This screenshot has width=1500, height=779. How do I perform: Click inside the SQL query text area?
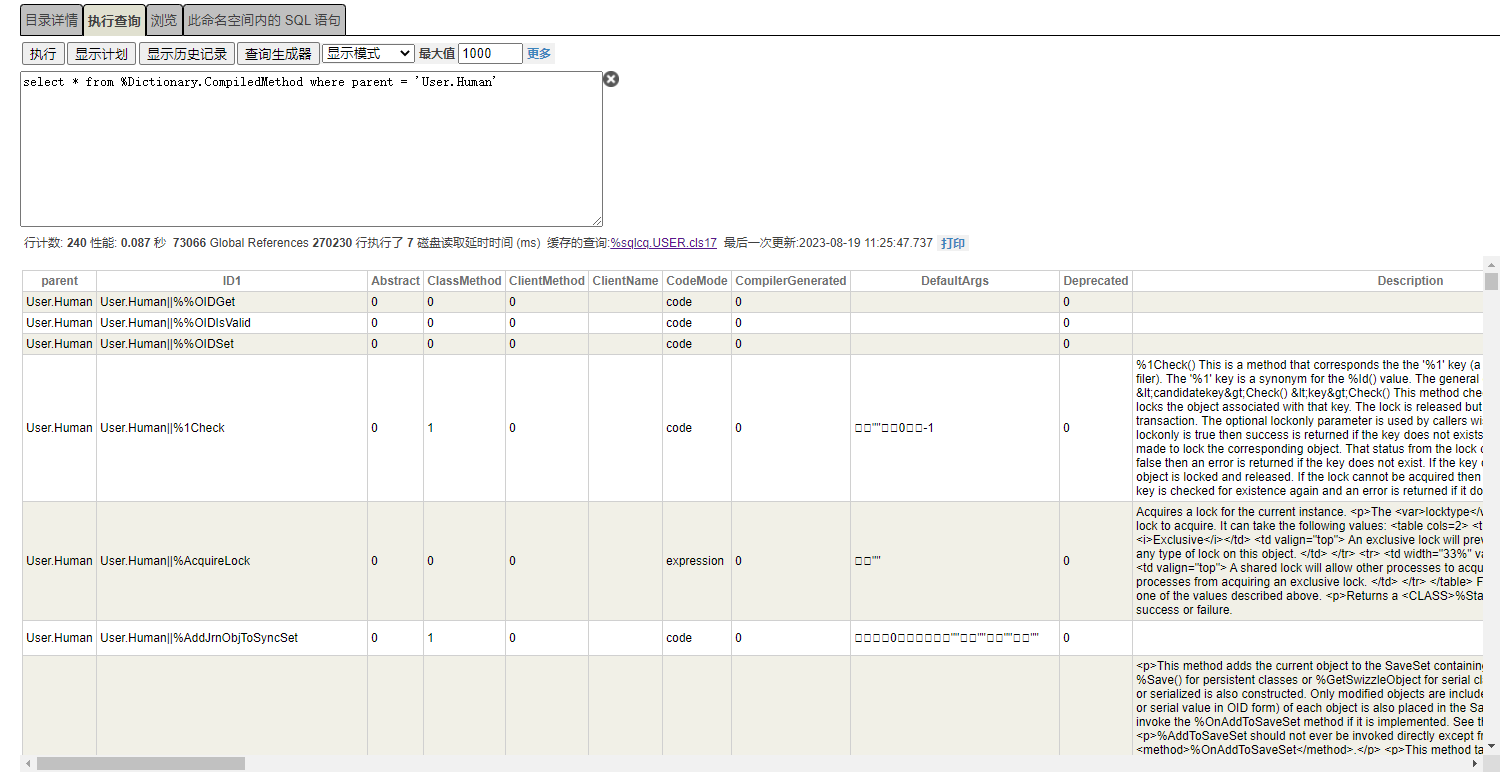pos(311,149)
